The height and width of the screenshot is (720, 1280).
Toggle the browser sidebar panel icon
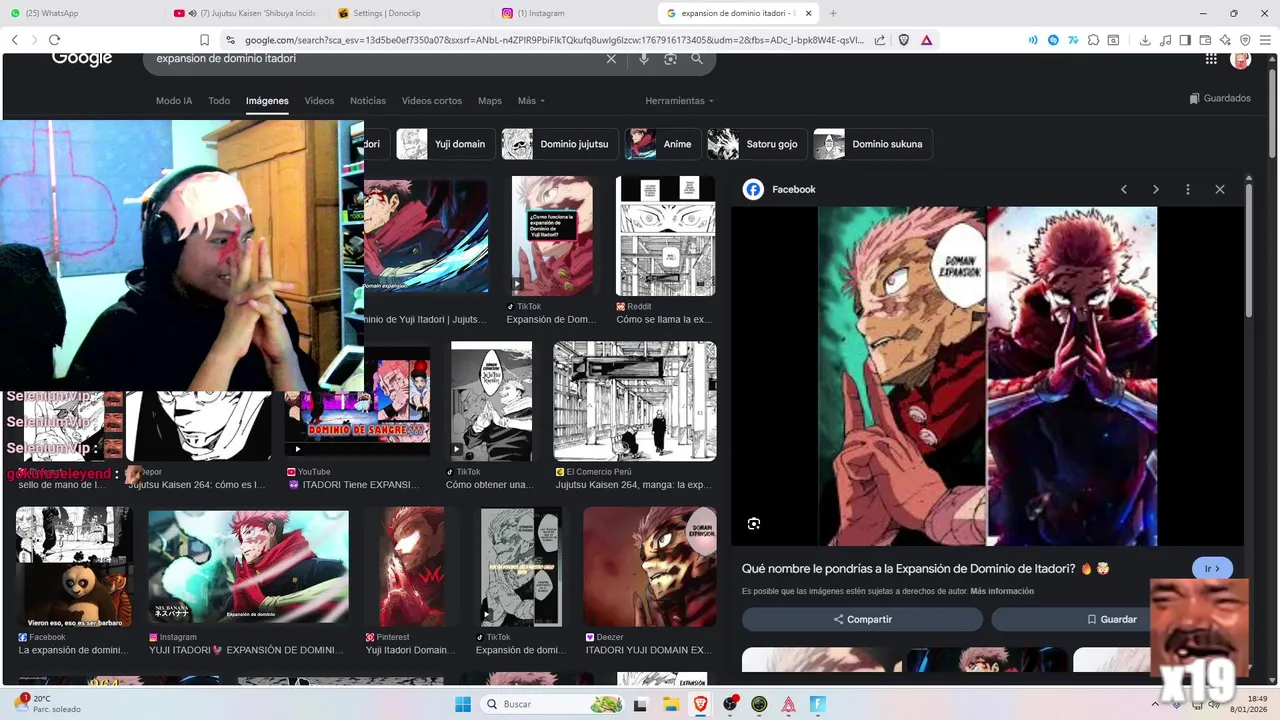(1185, 40)
